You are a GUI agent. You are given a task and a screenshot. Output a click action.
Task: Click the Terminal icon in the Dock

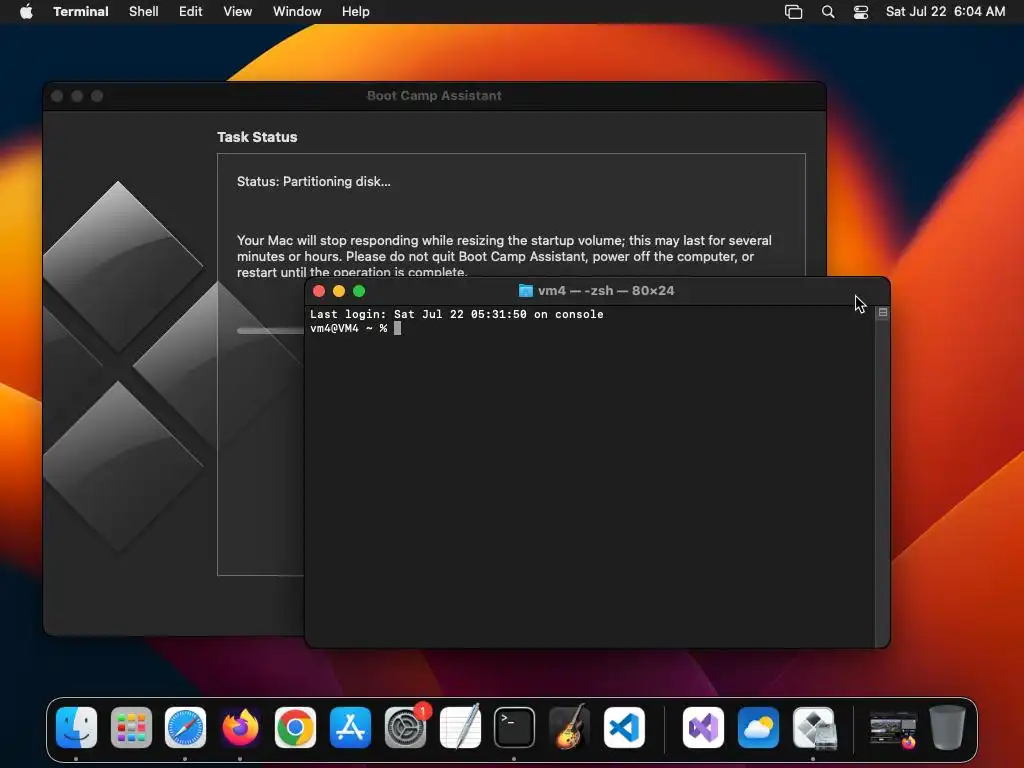pos(514,727)
